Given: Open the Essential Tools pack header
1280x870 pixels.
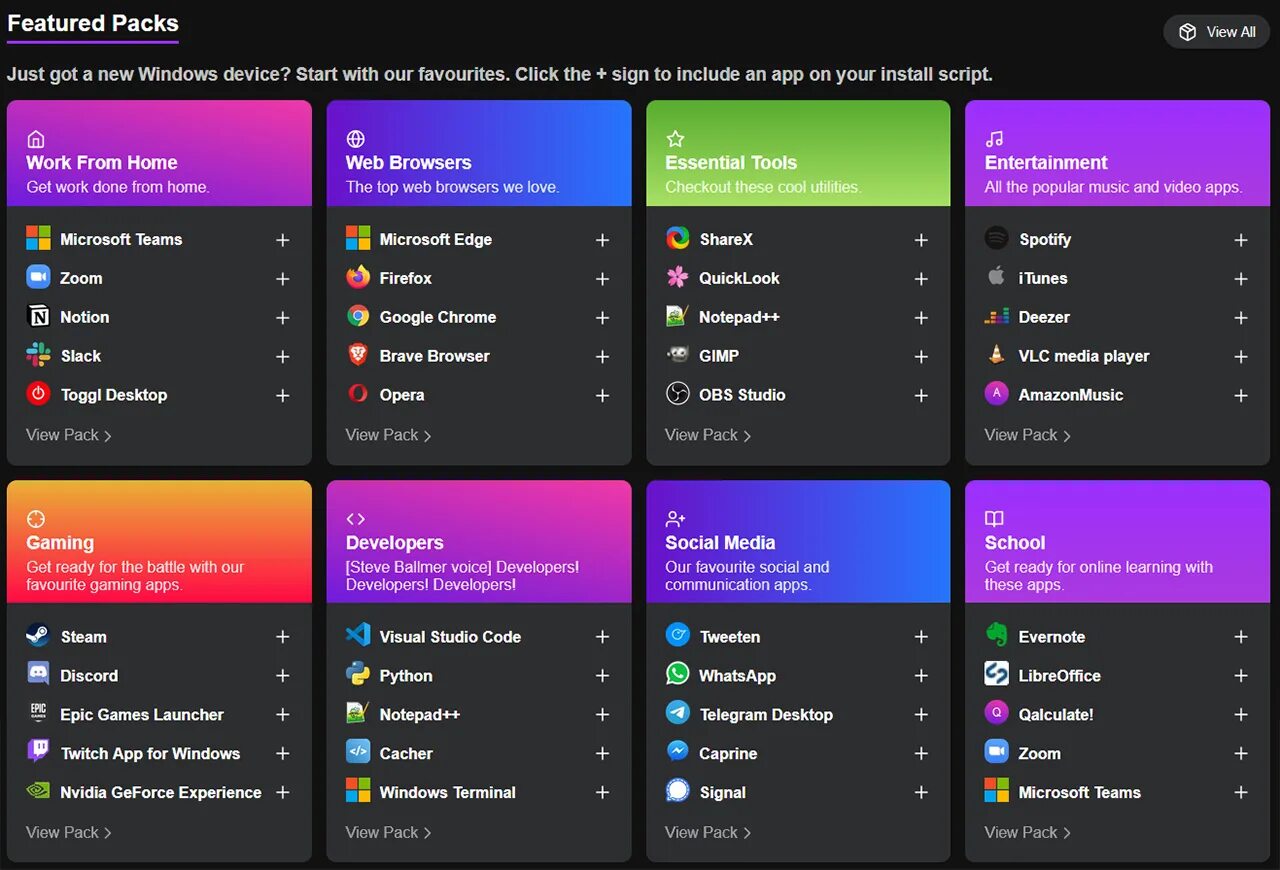Looking at the screenshot, I should coord(798,153).
